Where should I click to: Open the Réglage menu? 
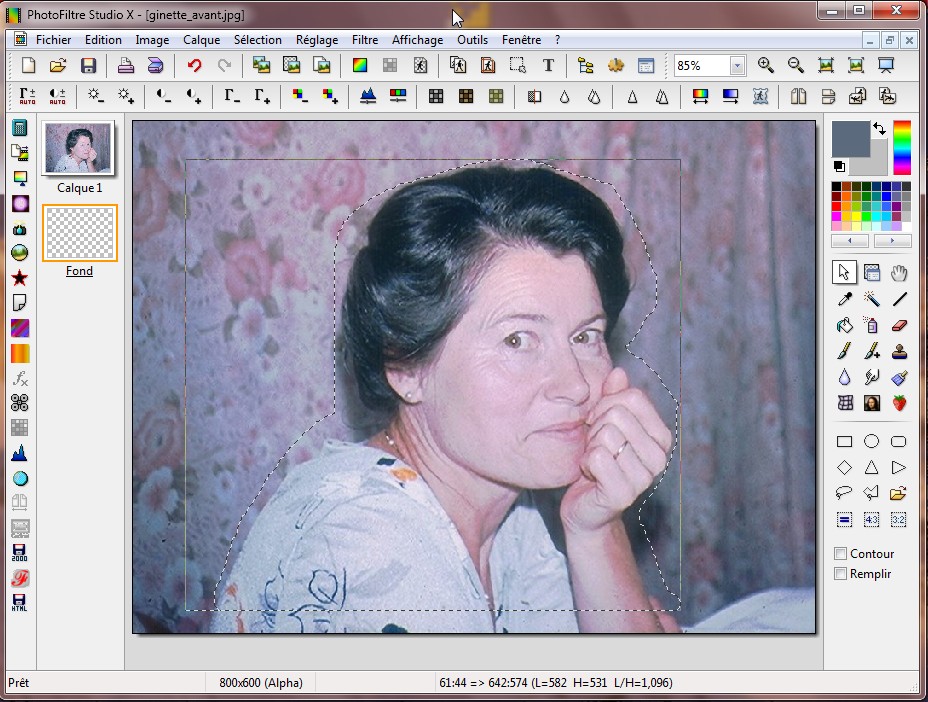click(317, 40)
